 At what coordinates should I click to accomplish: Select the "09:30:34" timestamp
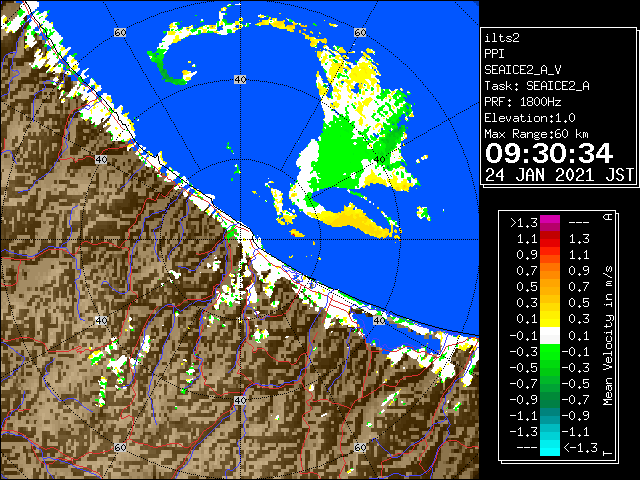tap(549, 153)
